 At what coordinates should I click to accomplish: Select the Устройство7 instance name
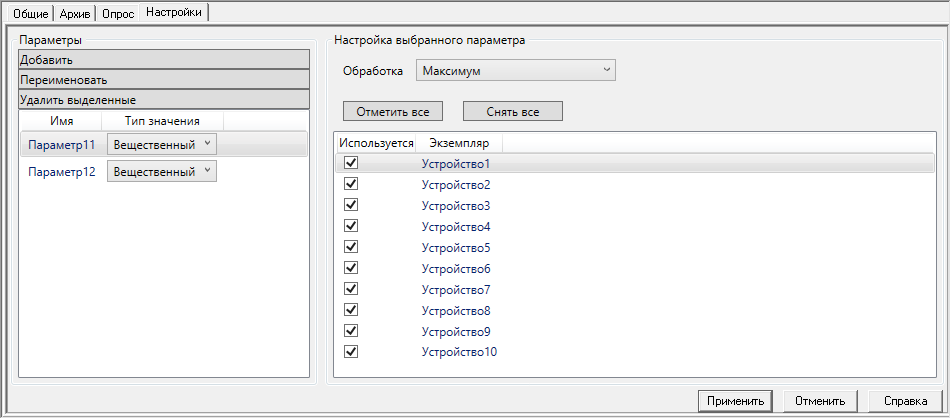(456, 290)
